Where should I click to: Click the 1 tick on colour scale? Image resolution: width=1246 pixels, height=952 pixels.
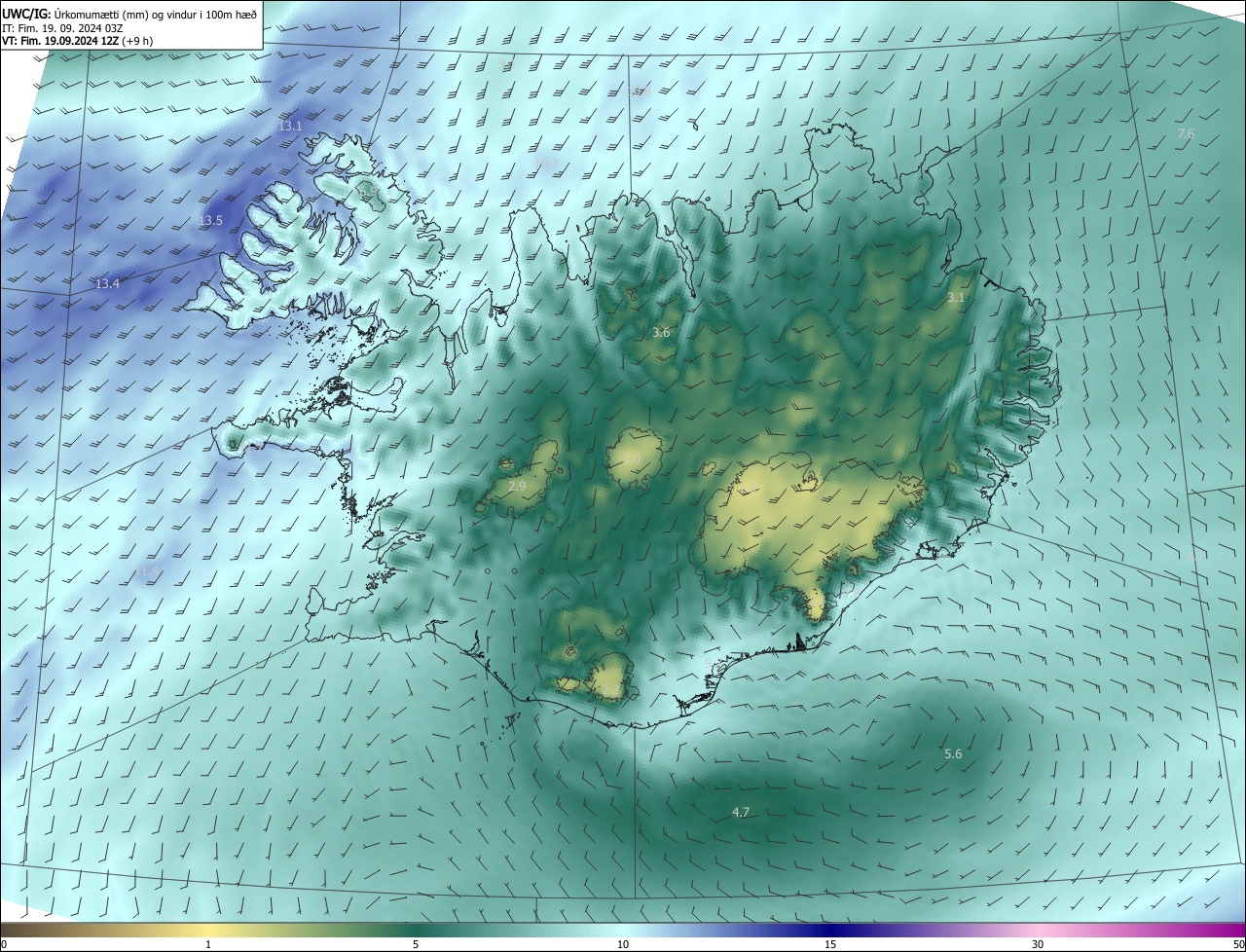(x=208, y=944)
